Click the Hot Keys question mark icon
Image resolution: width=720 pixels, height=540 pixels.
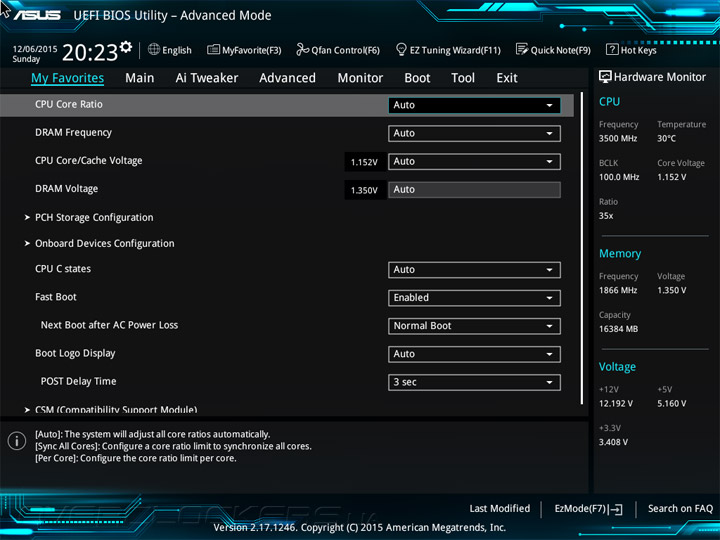tap(612, 49)
